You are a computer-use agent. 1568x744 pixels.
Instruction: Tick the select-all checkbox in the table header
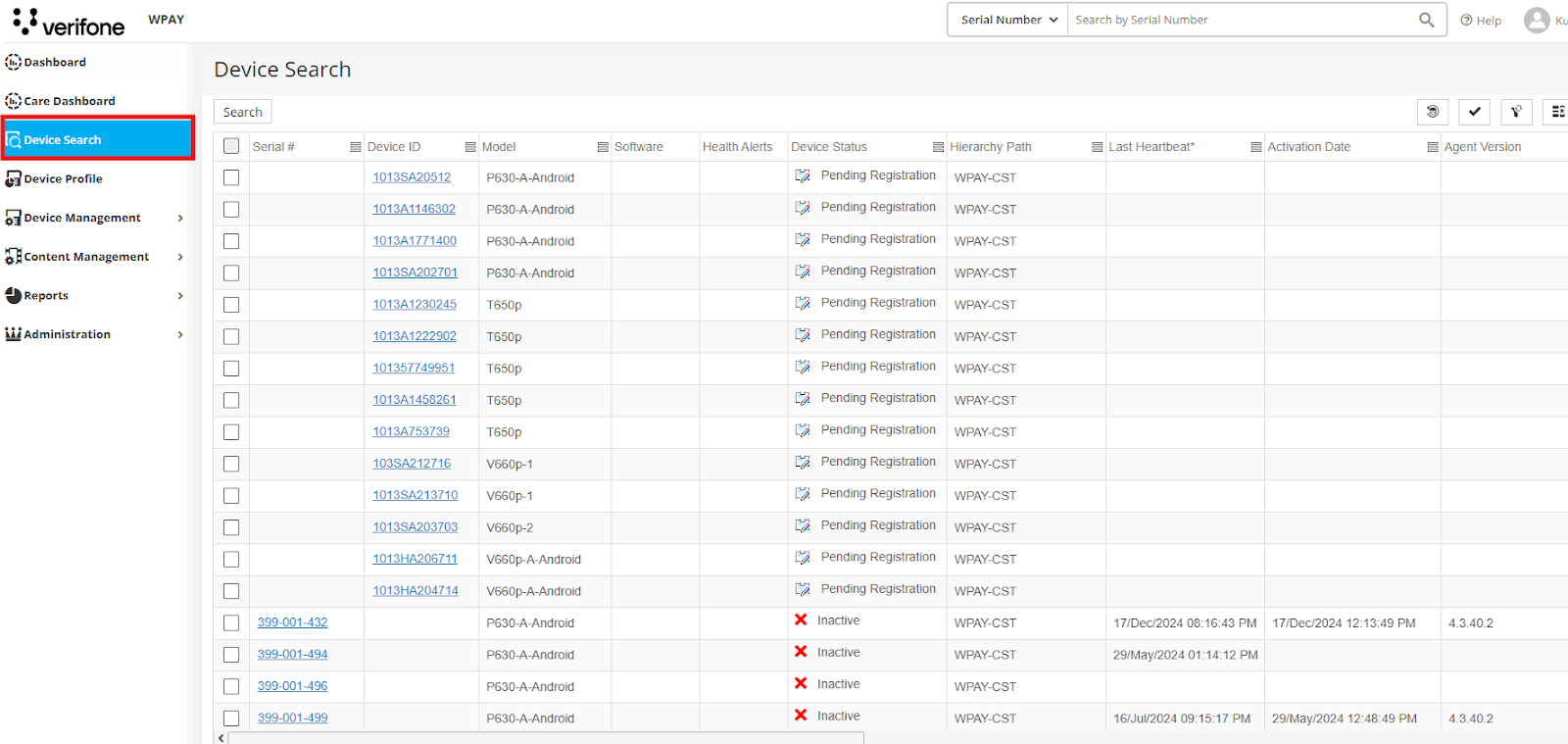[231, 146]
